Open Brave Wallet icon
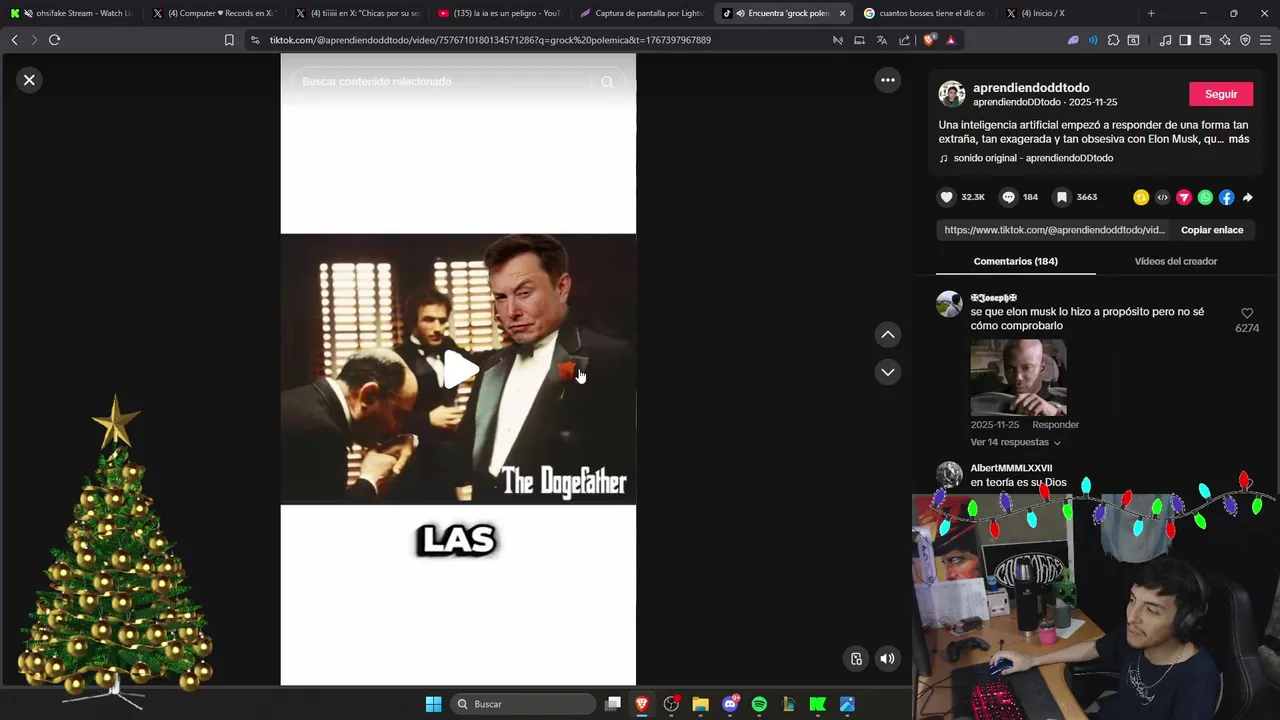The height and width of the screenshot is (720, 1280). click(x=1205, y=40)
